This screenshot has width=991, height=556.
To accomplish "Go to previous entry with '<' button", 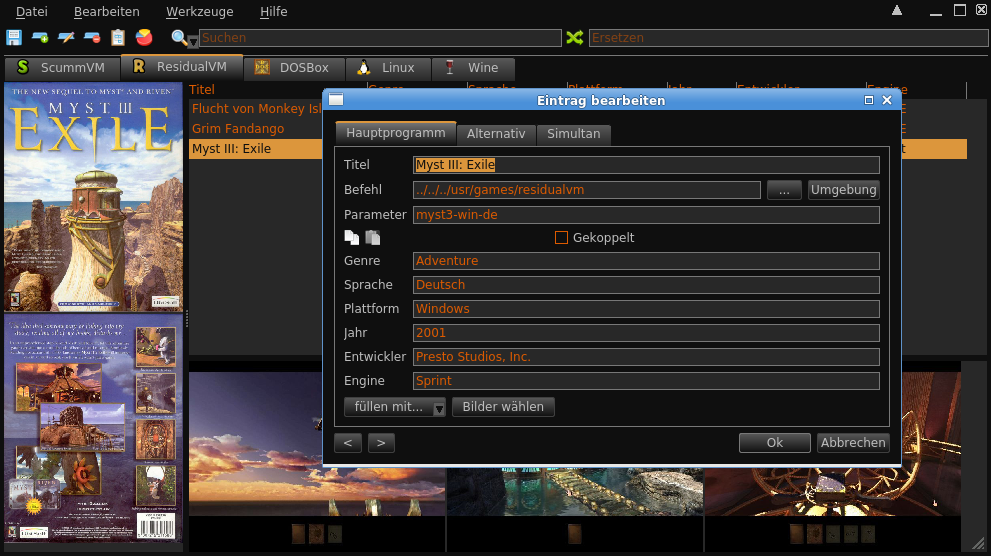I will tap(348, 443).
